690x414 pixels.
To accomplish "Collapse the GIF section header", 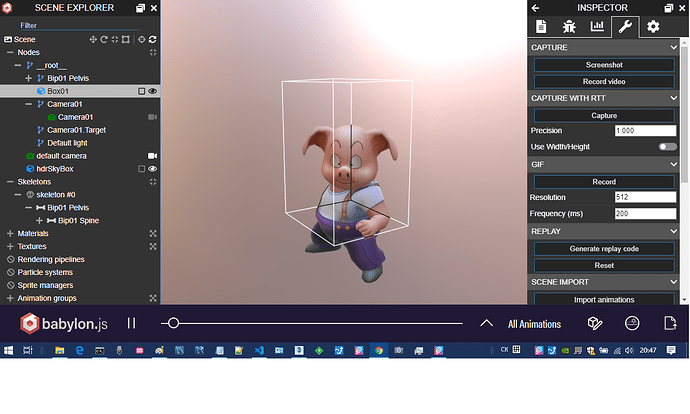I will click(604, 165).
